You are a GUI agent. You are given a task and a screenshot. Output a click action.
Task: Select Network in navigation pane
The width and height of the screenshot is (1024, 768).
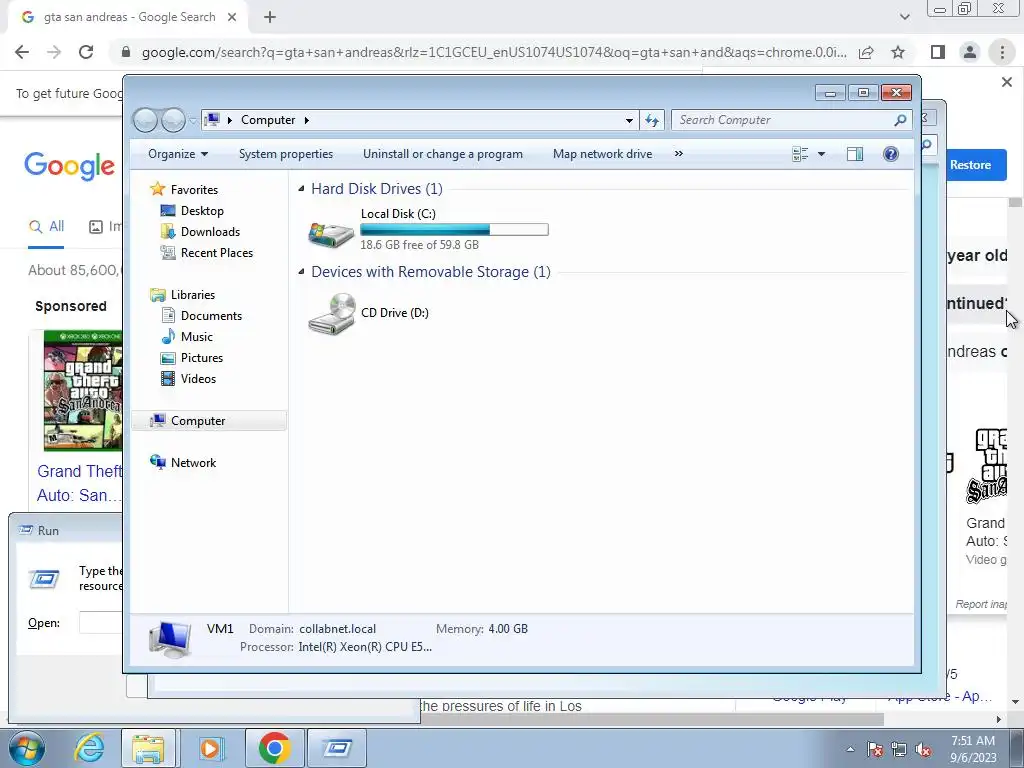[193, 462]
